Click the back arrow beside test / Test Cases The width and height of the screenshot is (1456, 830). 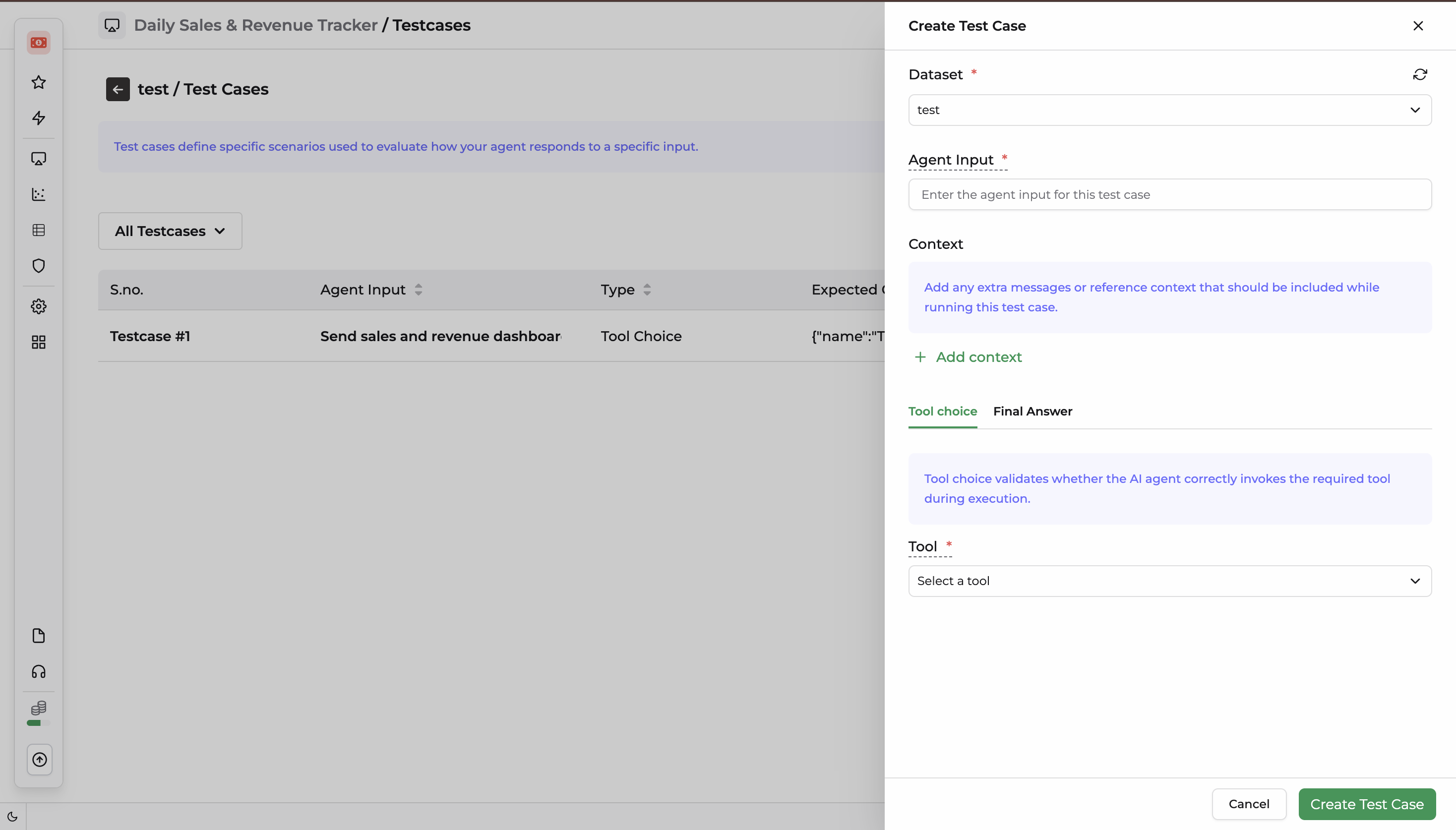click(x=118, y=90)
